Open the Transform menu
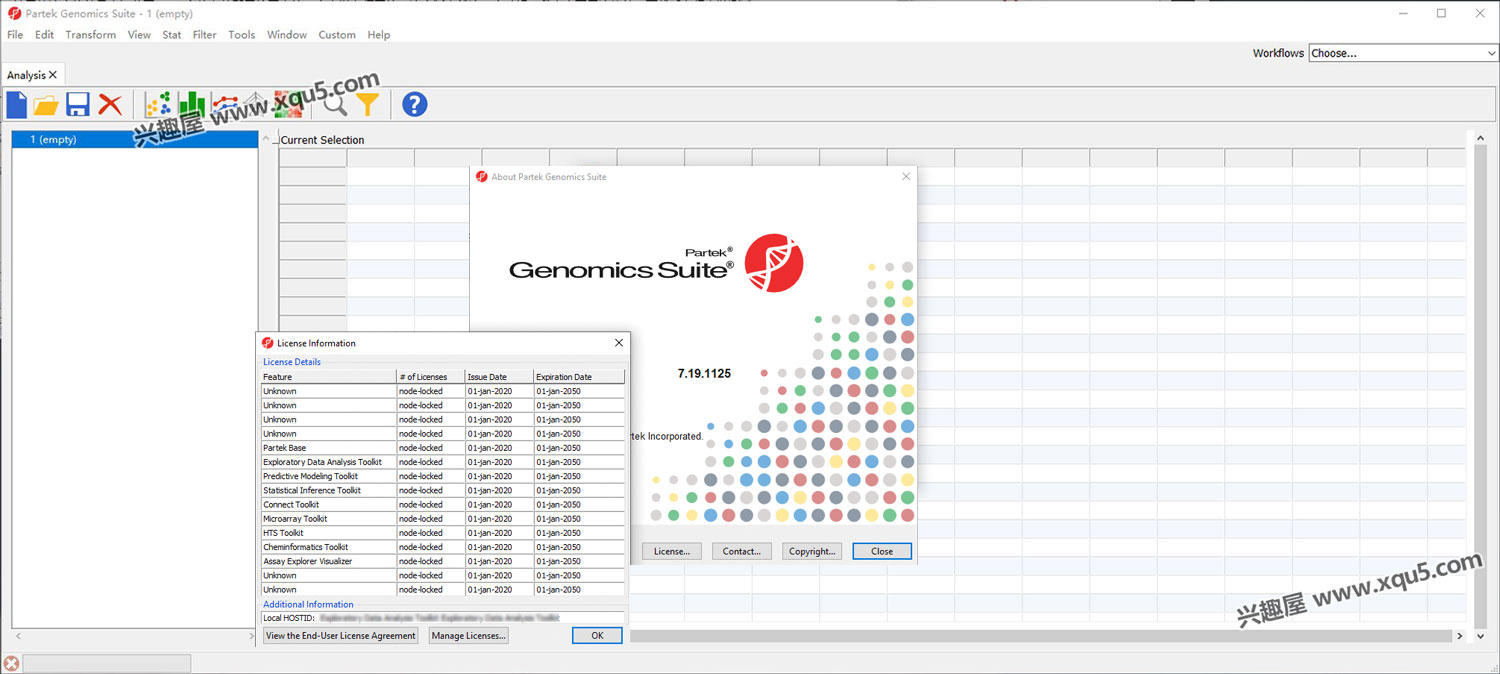The image size is (1500, 674). (x=91, y=34)
